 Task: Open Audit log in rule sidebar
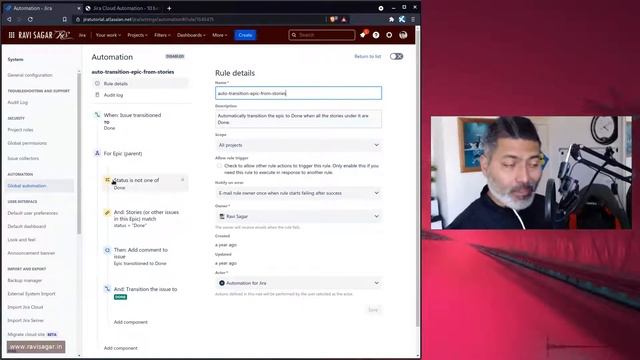[x=140, y=95]
